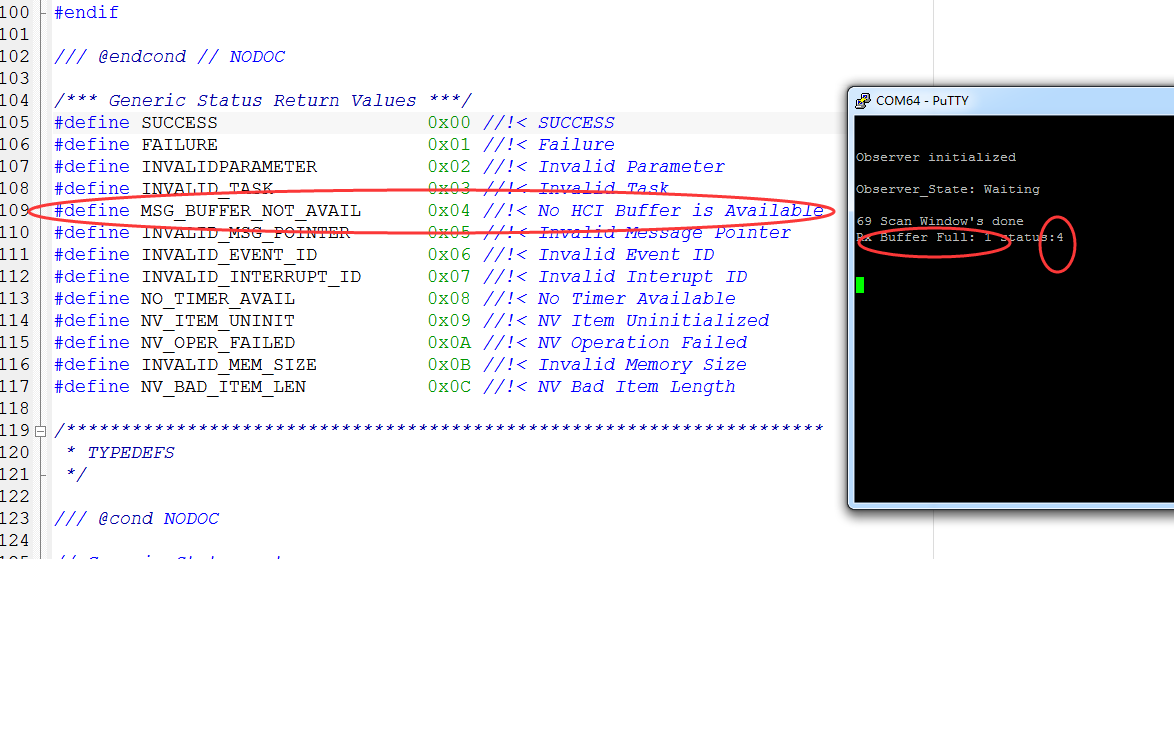Screen dimensions: 1174x755
Task: Click the hex value 0x0B
Action: [449, 365]
